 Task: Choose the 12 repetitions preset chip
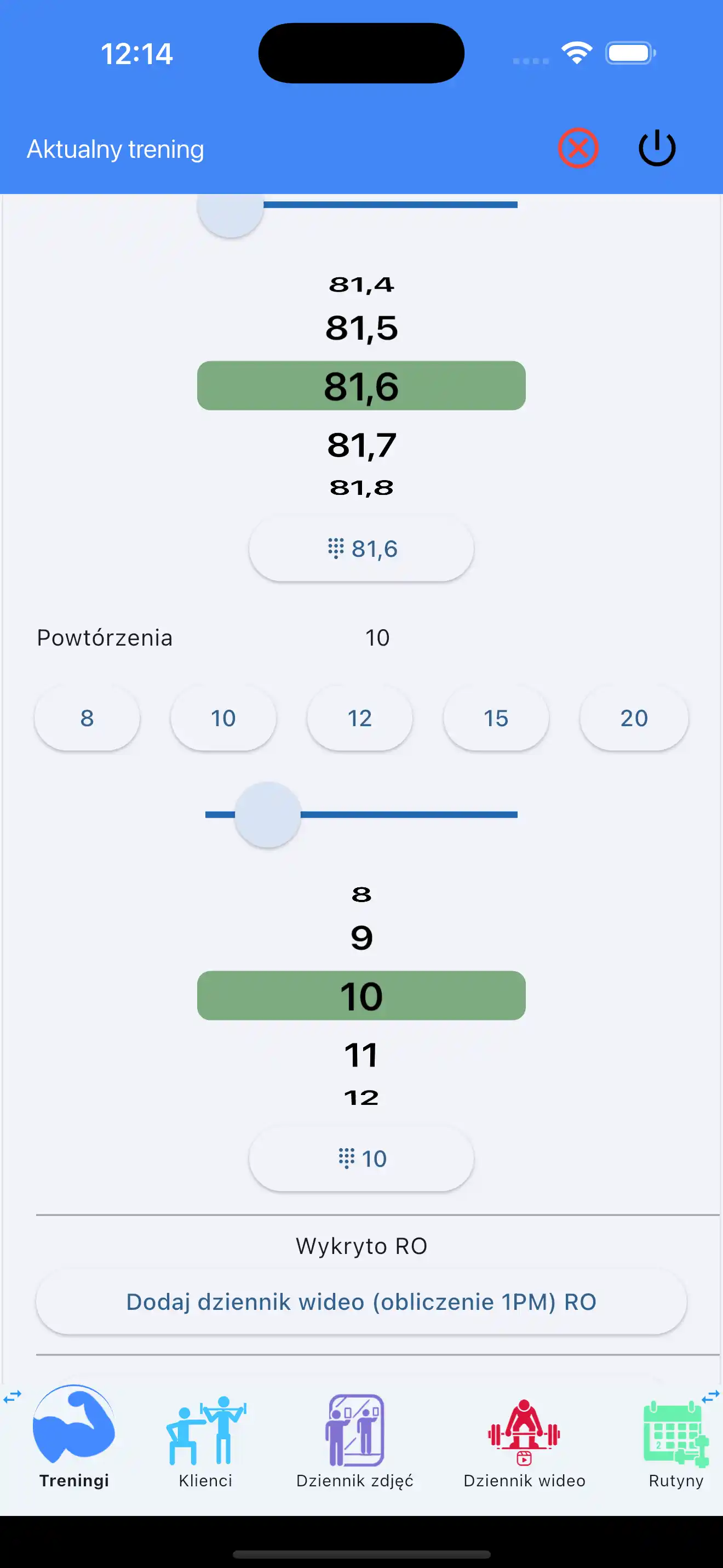(x=359, y=719)
